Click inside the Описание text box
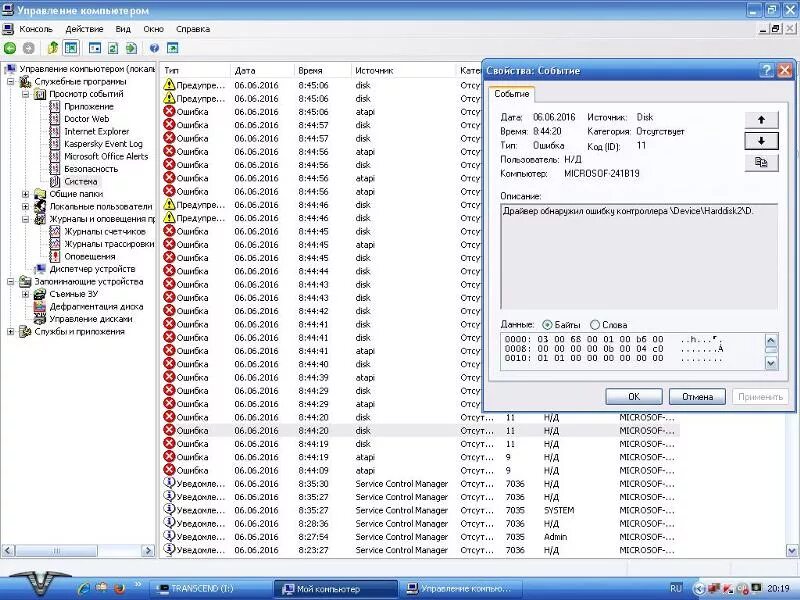Viewport: 800px width, 600px height. (x=639, y=257)
